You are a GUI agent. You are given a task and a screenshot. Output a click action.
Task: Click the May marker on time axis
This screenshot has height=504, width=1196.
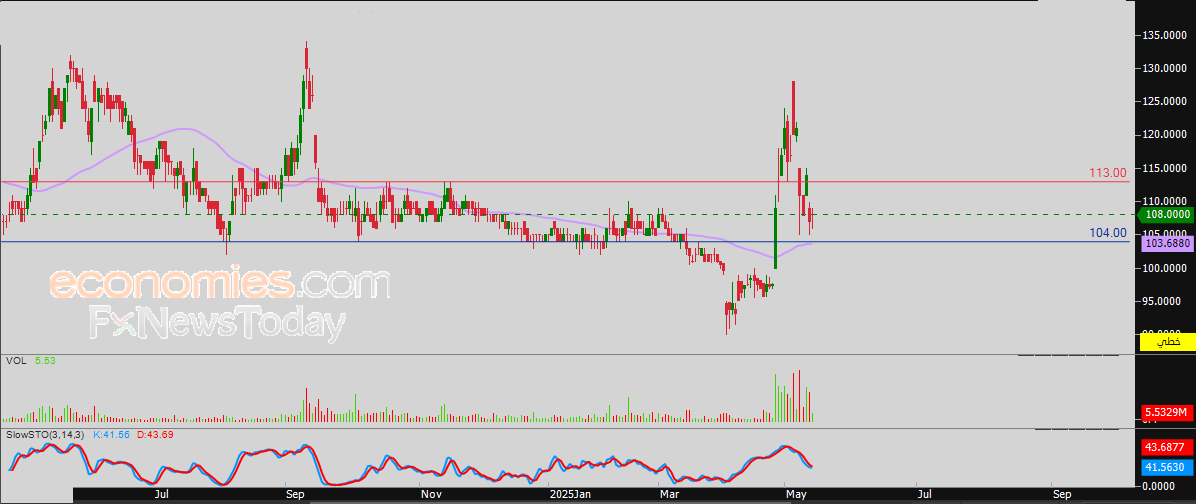(x=797, y=494)
